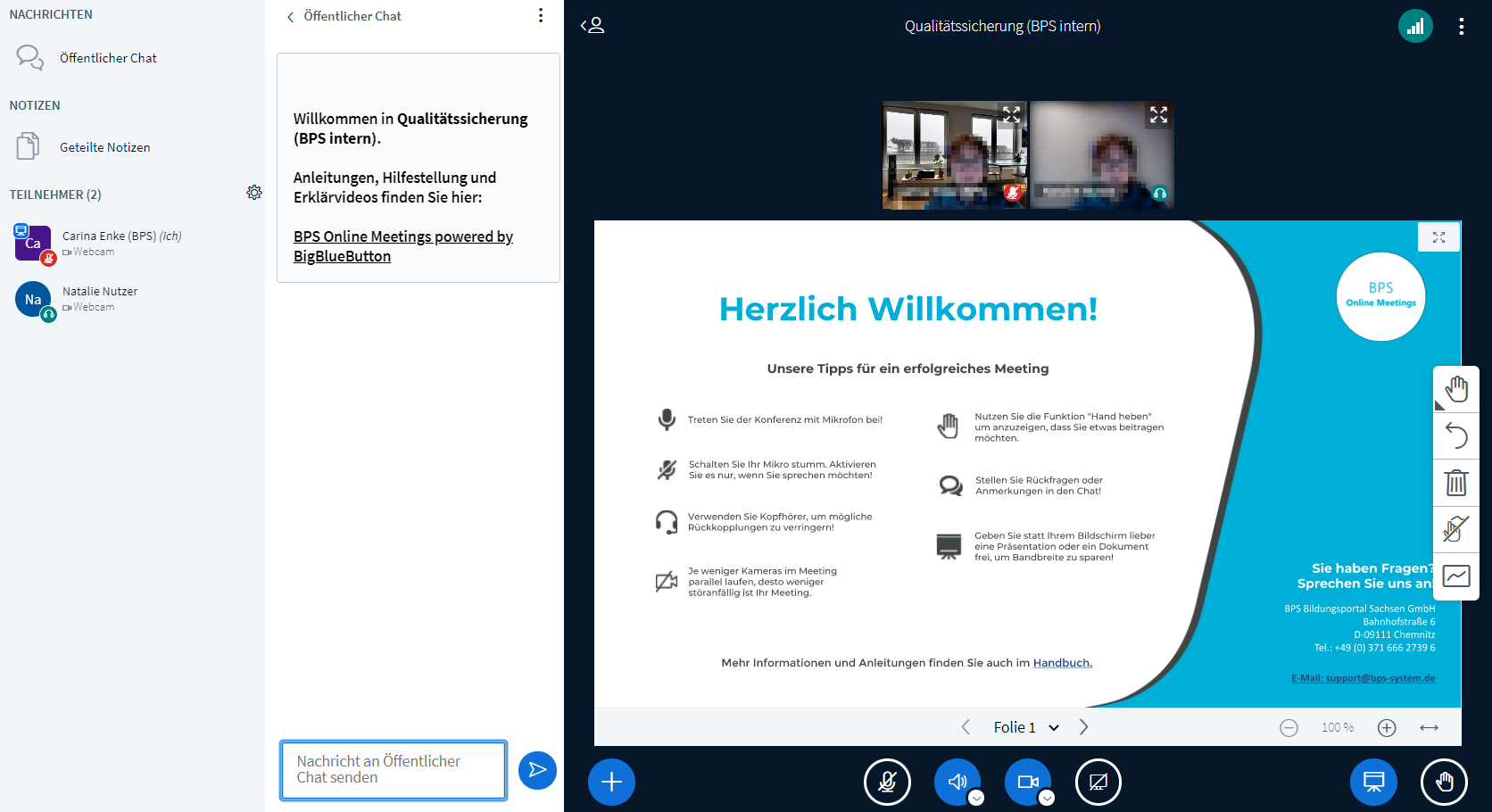Toggle screen sharing button
The width and height of the screenshot is (1492, 812).
(1098, 783)
